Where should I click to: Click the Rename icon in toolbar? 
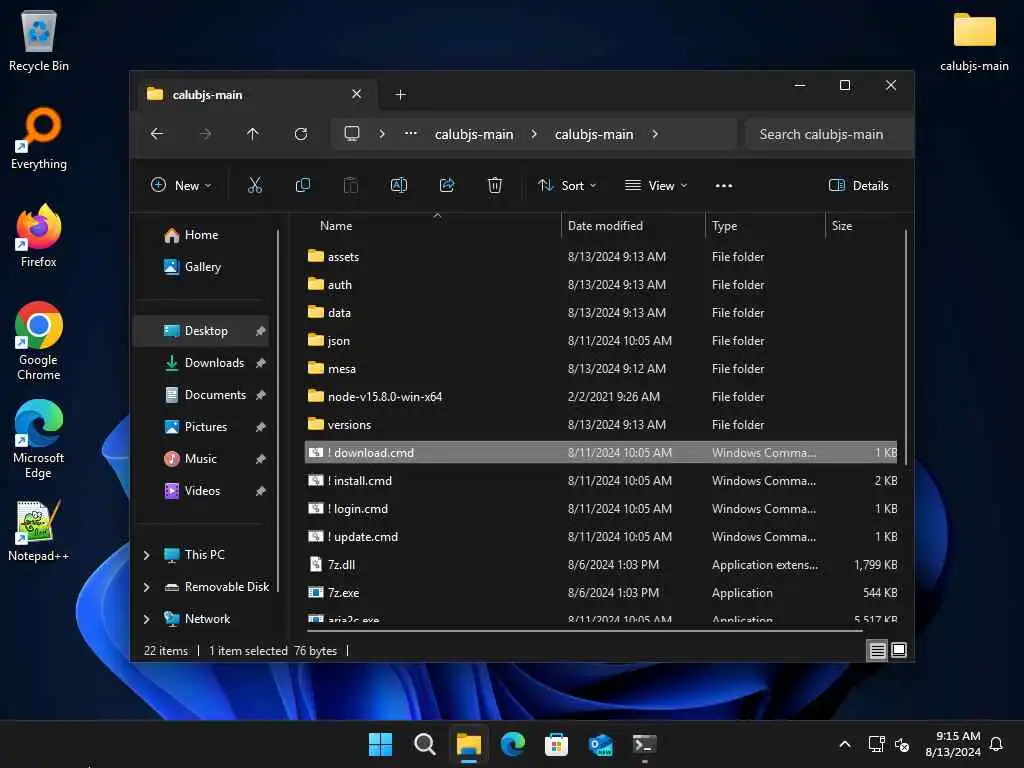[x=398, y=185]
